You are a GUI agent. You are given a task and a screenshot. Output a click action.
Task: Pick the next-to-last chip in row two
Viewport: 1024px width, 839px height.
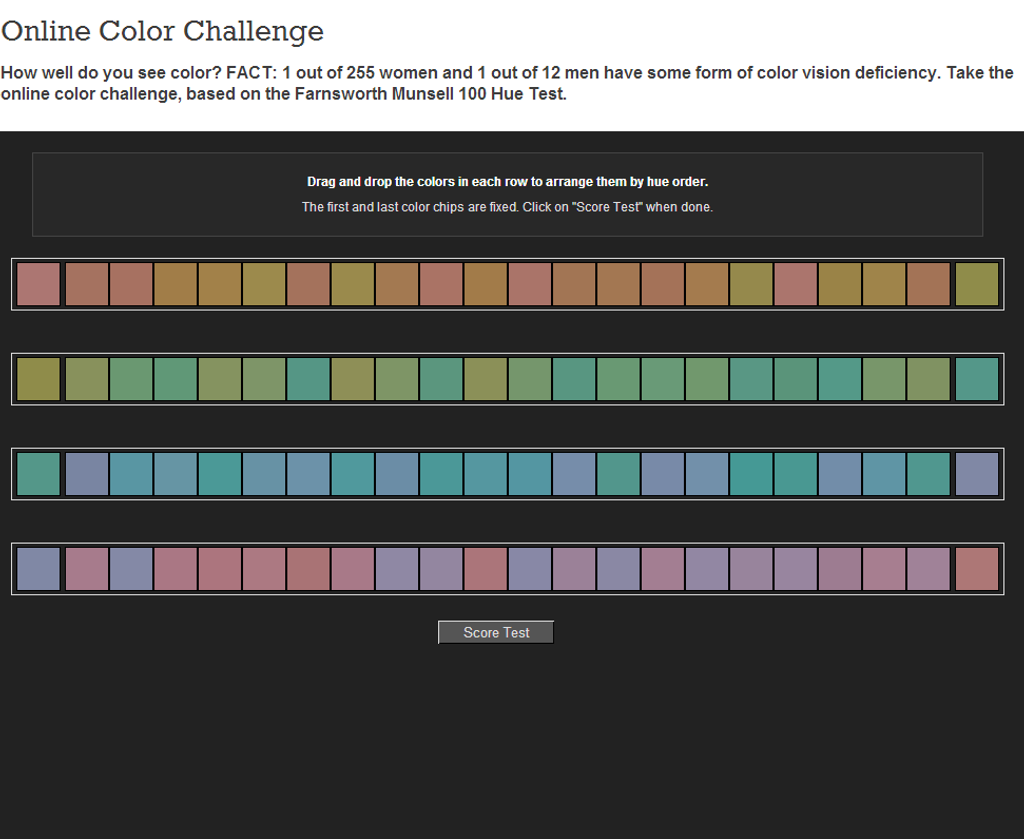click(929, 379)
